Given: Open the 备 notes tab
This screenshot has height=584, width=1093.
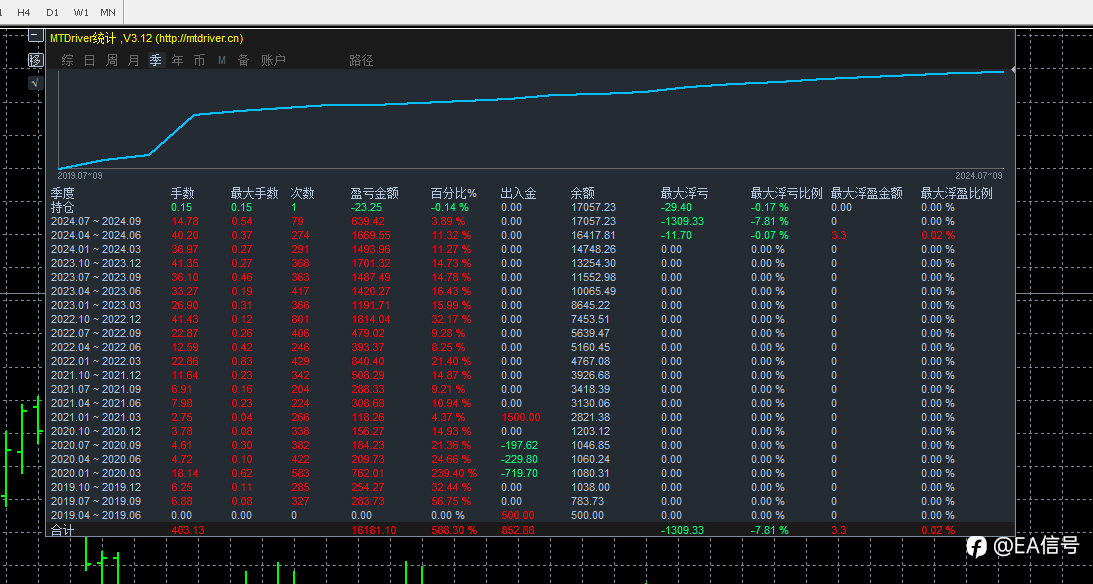Looking at the screenshot, I should coord(243,61).
